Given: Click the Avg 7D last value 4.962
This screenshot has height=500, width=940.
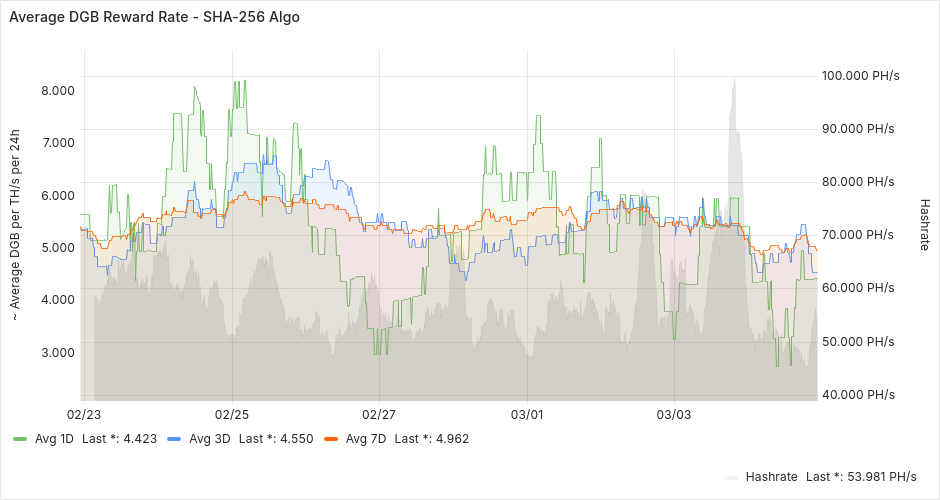Looking at the screenshot, I should (x=449, y=438).
